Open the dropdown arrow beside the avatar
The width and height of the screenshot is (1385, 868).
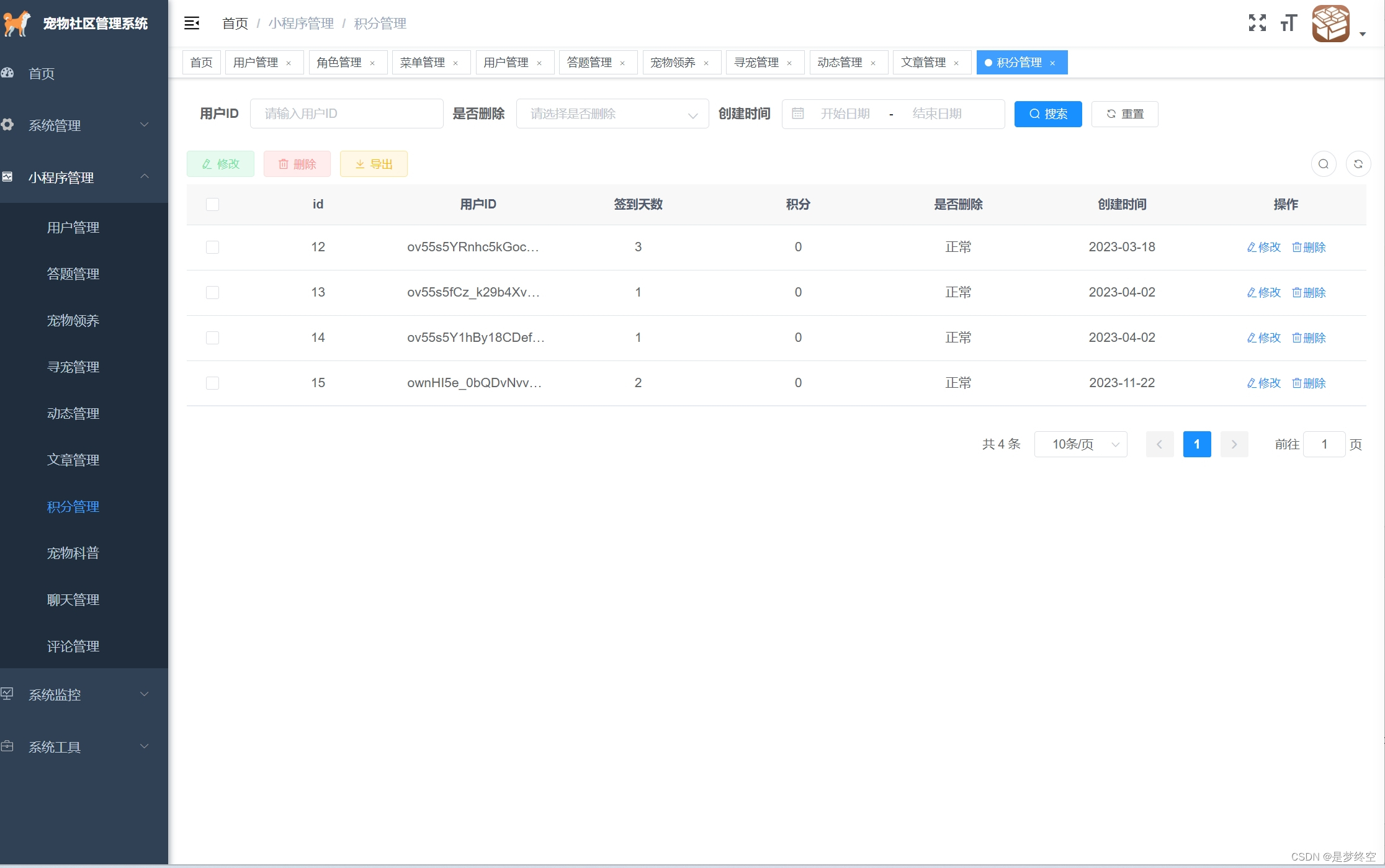[1363, 34]
